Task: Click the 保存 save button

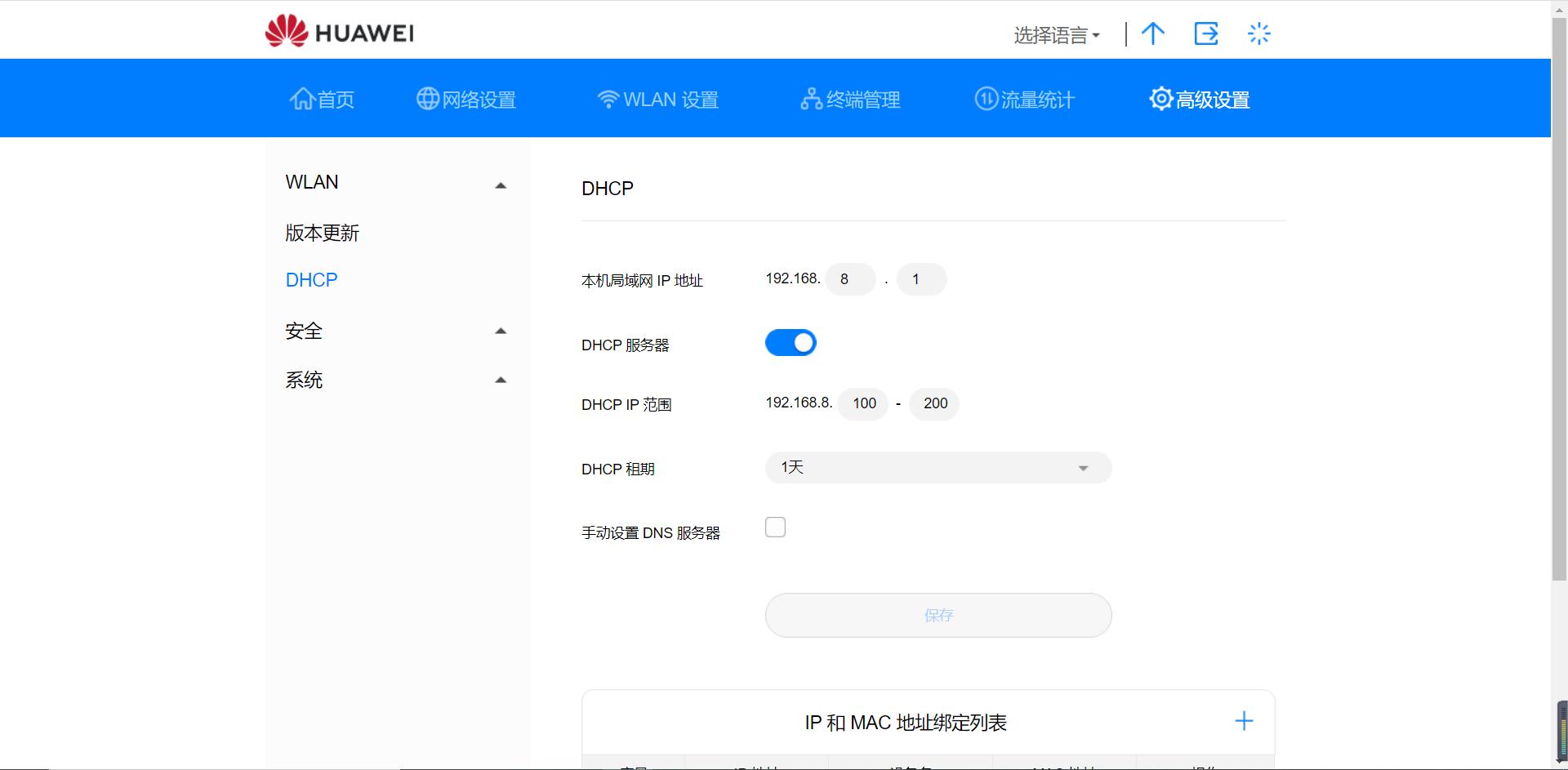Action: pyautogui.click(x=938, y=615)
